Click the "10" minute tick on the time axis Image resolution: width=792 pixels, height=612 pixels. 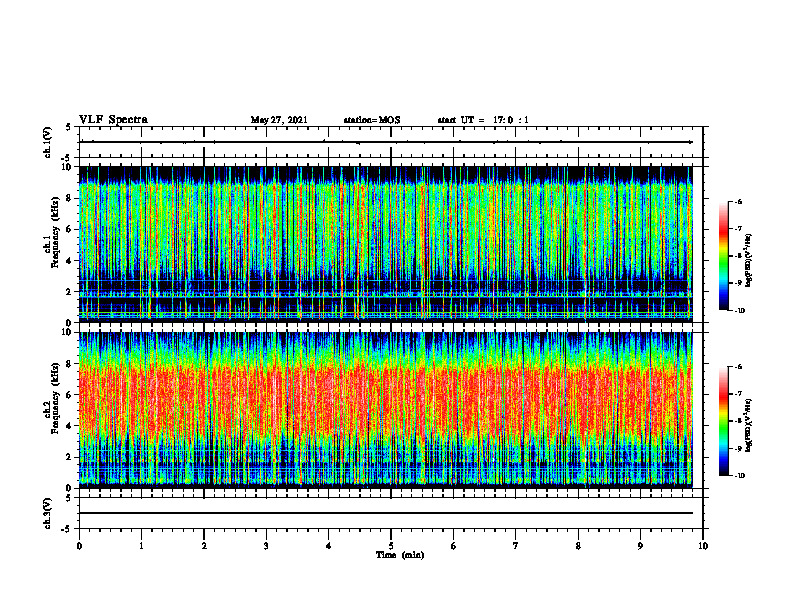coord(703,546)
